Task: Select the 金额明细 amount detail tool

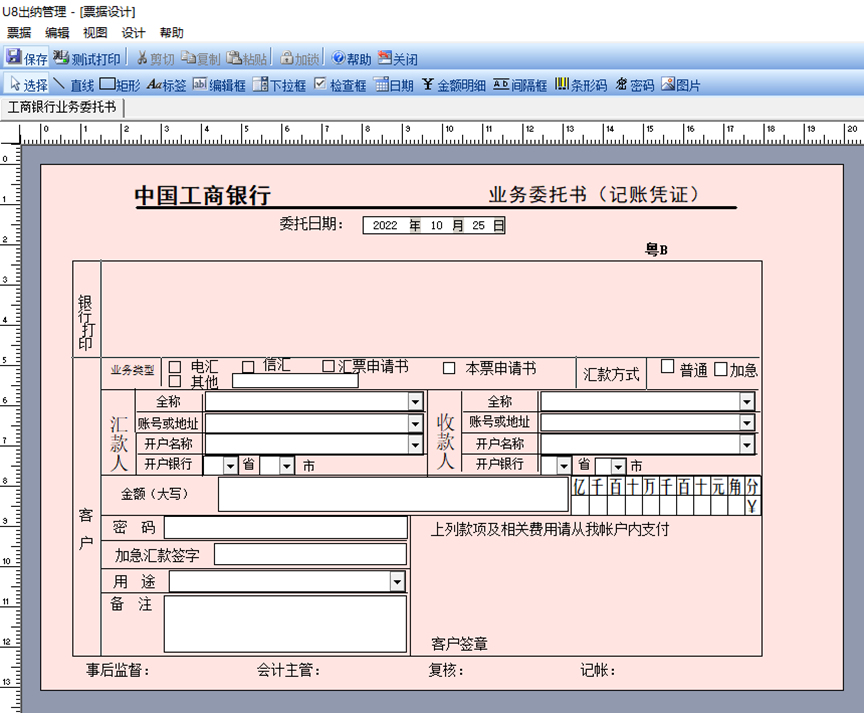Action: (454, 84)
